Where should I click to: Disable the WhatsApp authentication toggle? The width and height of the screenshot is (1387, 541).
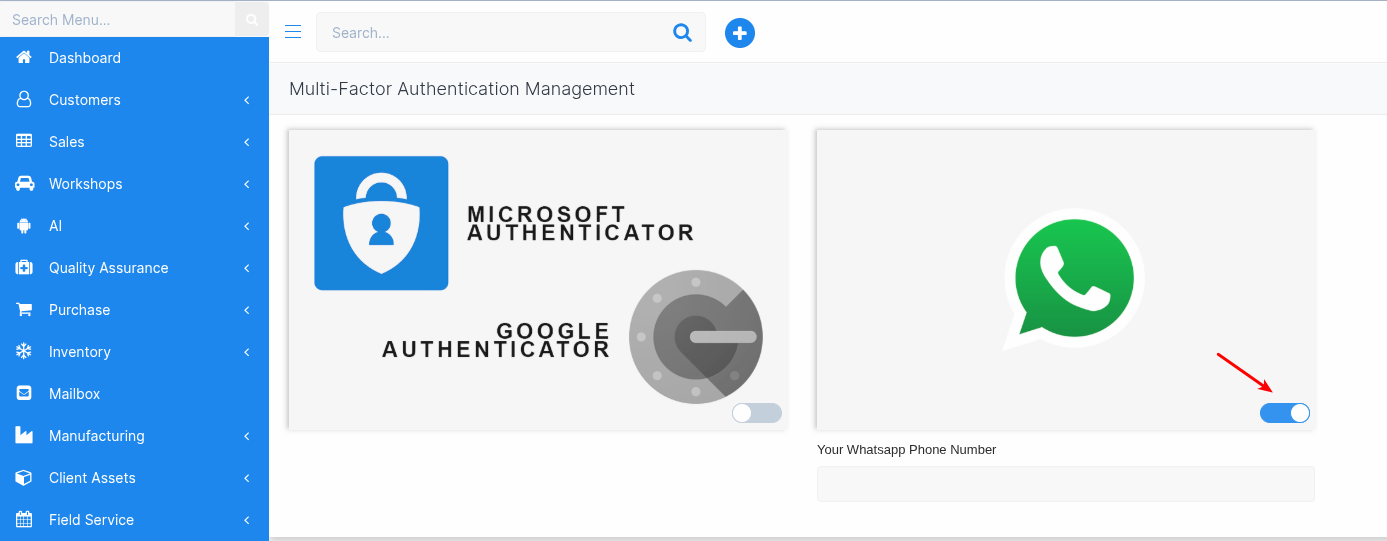[1285, 413]
